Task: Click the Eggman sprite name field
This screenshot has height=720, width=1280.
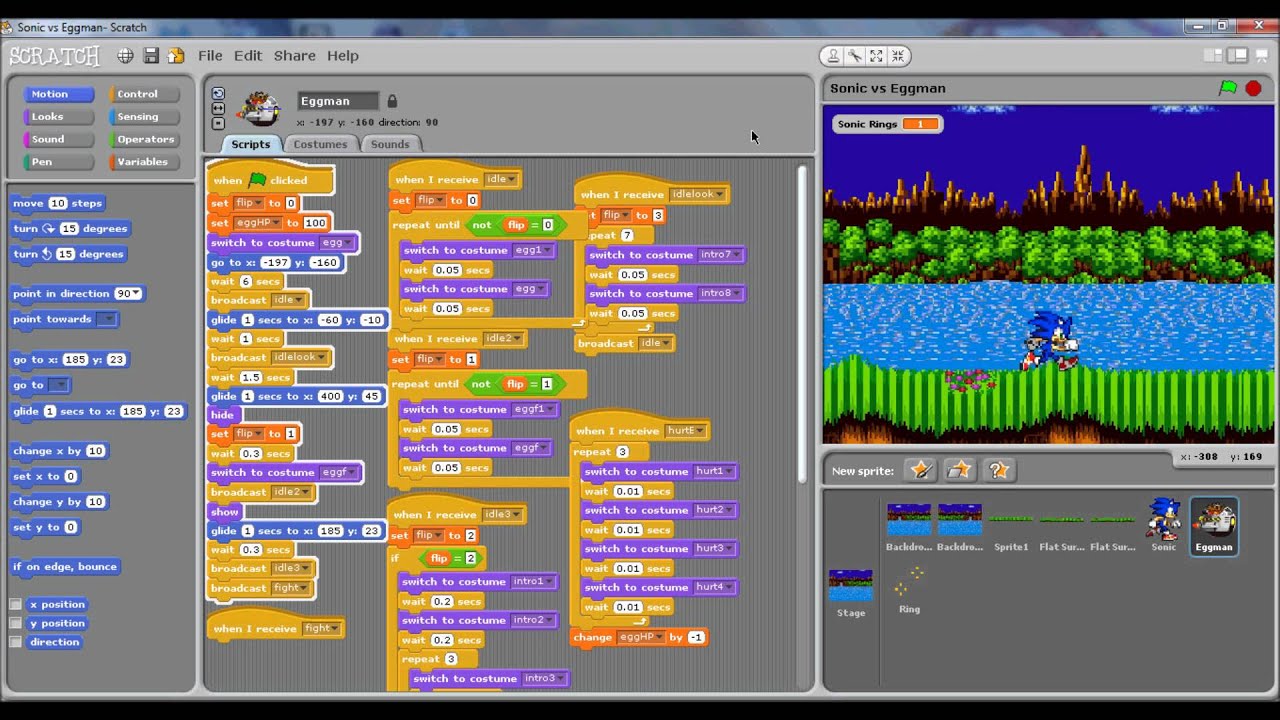Action: point(338,101)
